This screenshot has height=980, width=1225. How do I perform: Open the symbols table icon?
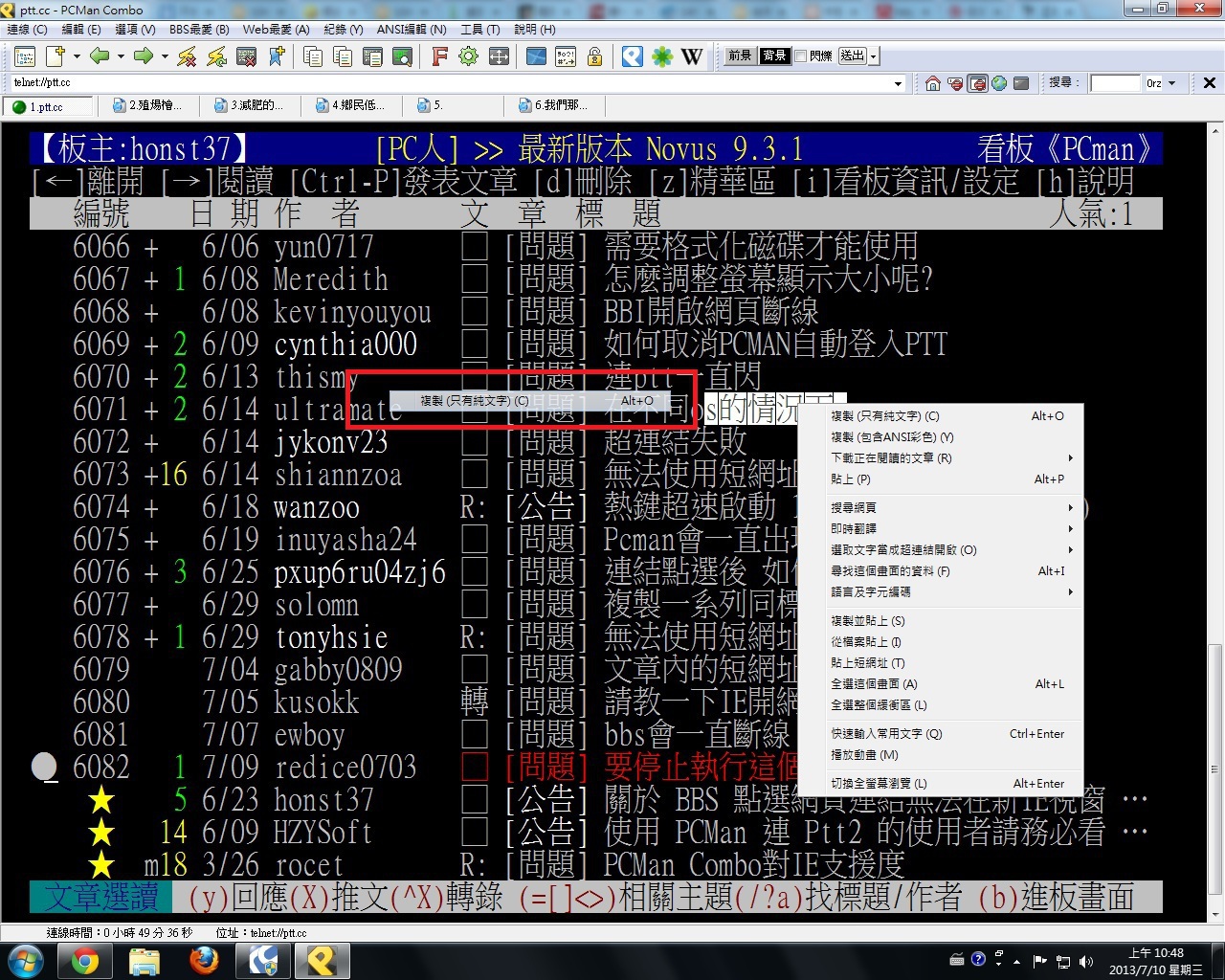click(x=566, y=57)
